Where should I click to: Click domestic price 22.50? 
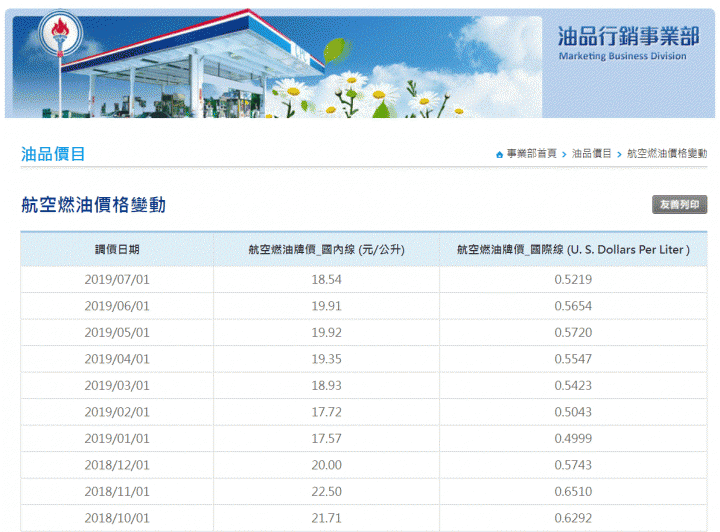(x=326, y=492)
